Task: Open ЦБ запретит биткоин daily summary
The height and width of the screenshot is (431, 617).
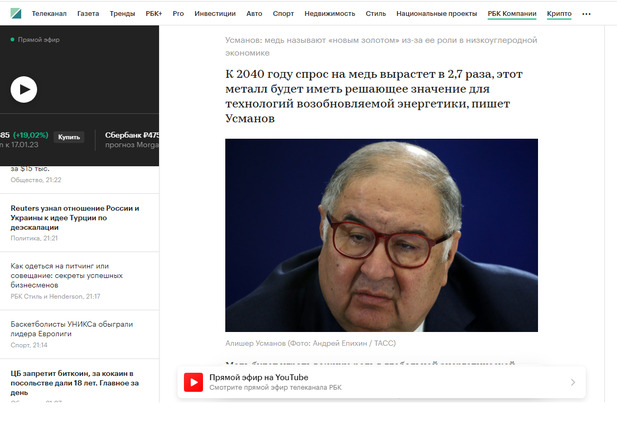Action: click(75, 383)
